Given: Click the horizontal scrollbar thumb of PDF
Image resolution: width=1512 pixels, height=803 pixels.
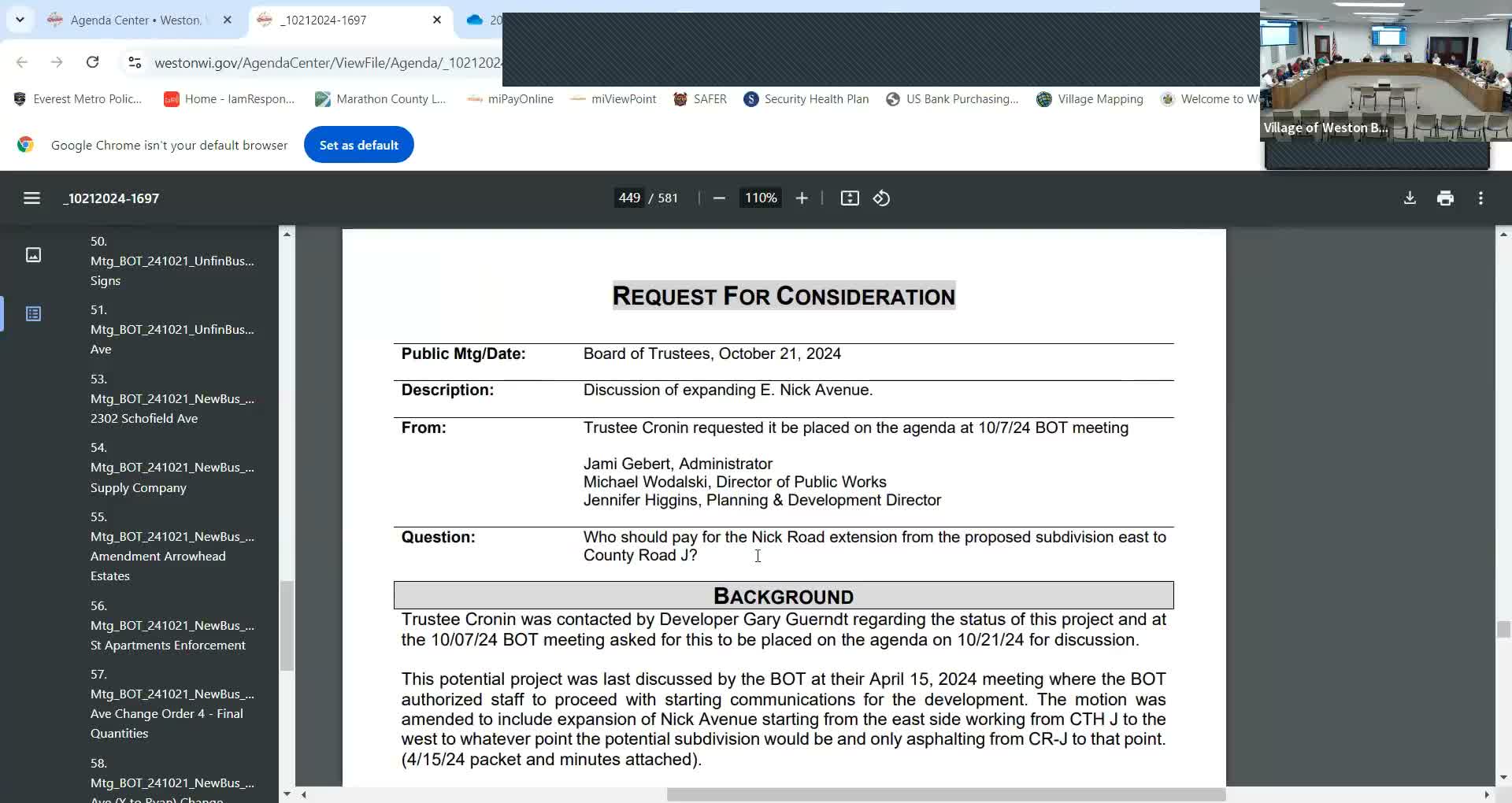Looking at the screenshot, I should tap(946, 795).
